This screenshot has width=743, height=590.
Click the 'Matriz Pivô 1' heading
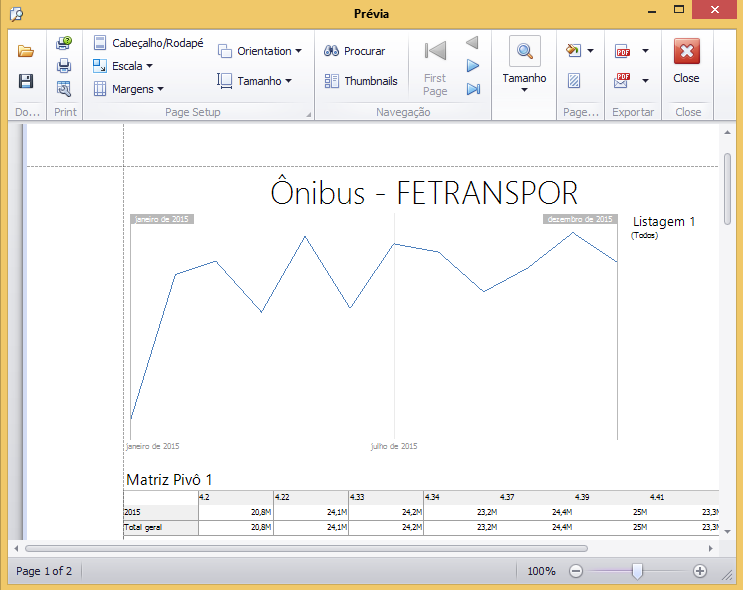click(x=169, y=480)
